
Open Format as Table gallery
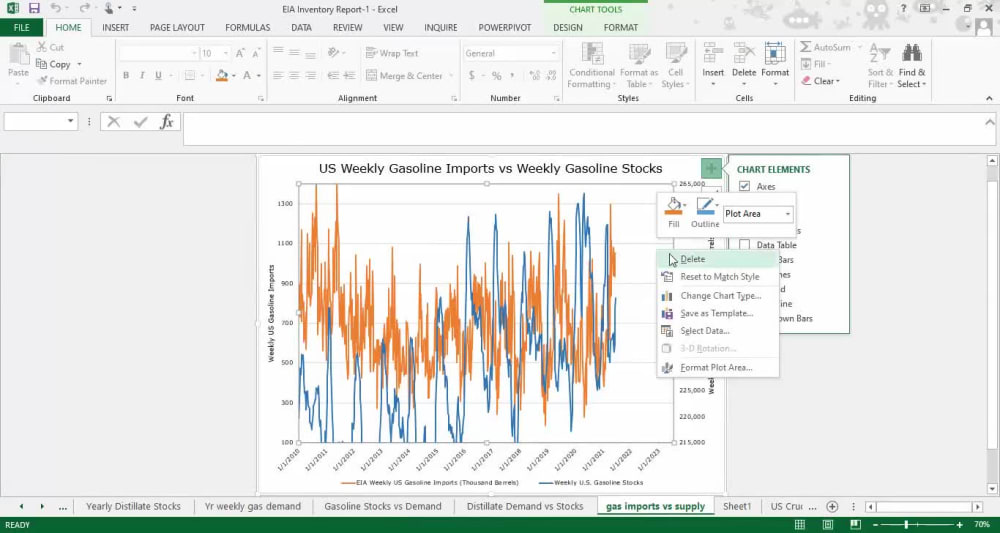point(638,66)
